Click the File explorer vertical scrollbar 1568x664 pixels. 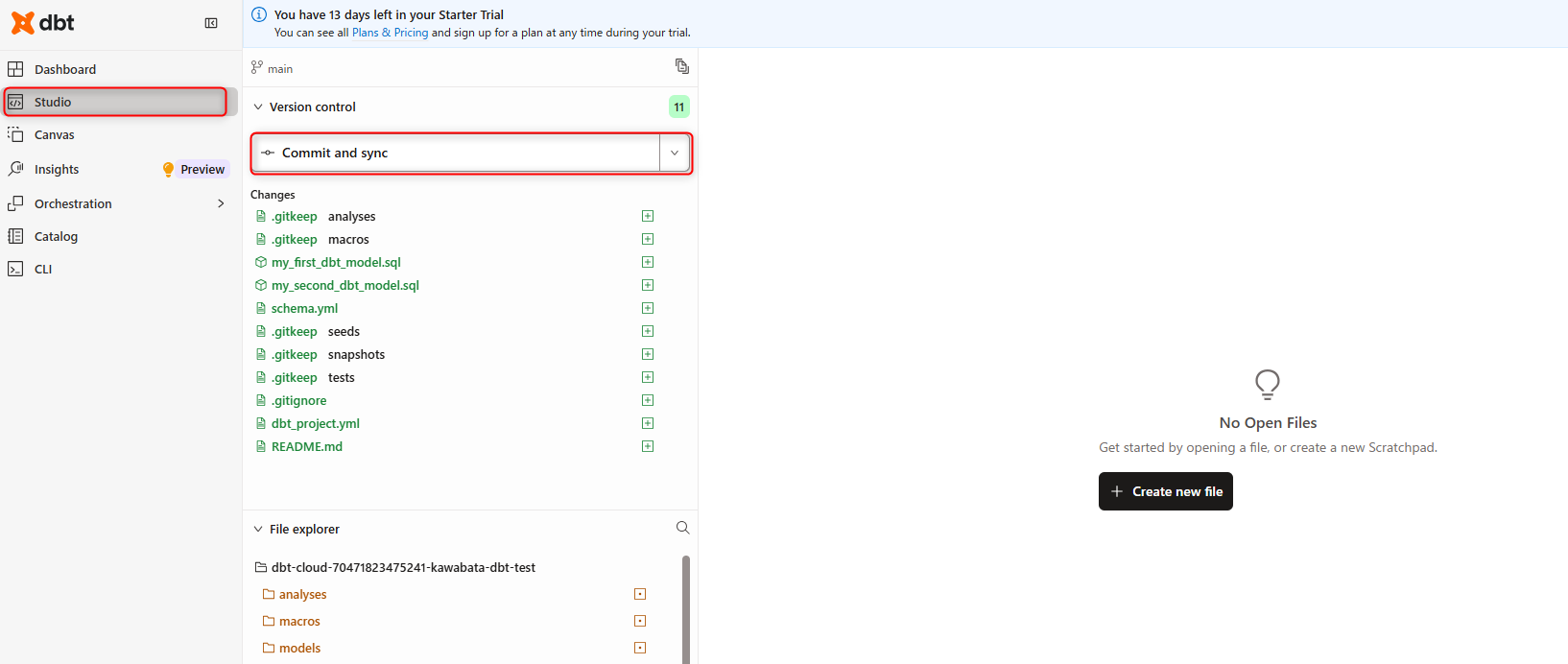pos(686,608)
